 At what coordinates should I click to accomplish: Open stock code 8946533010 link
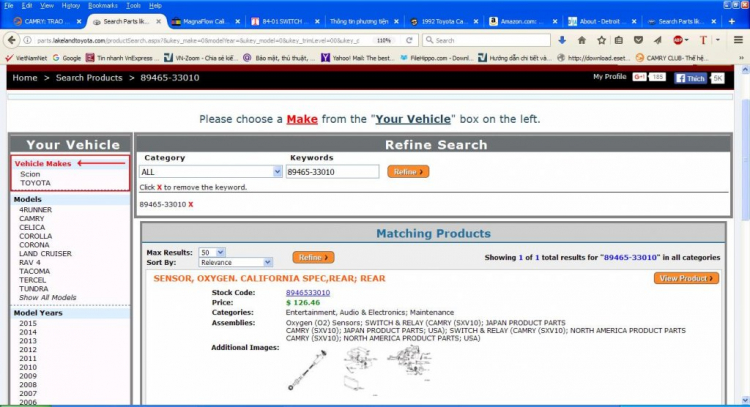point(308,293)
